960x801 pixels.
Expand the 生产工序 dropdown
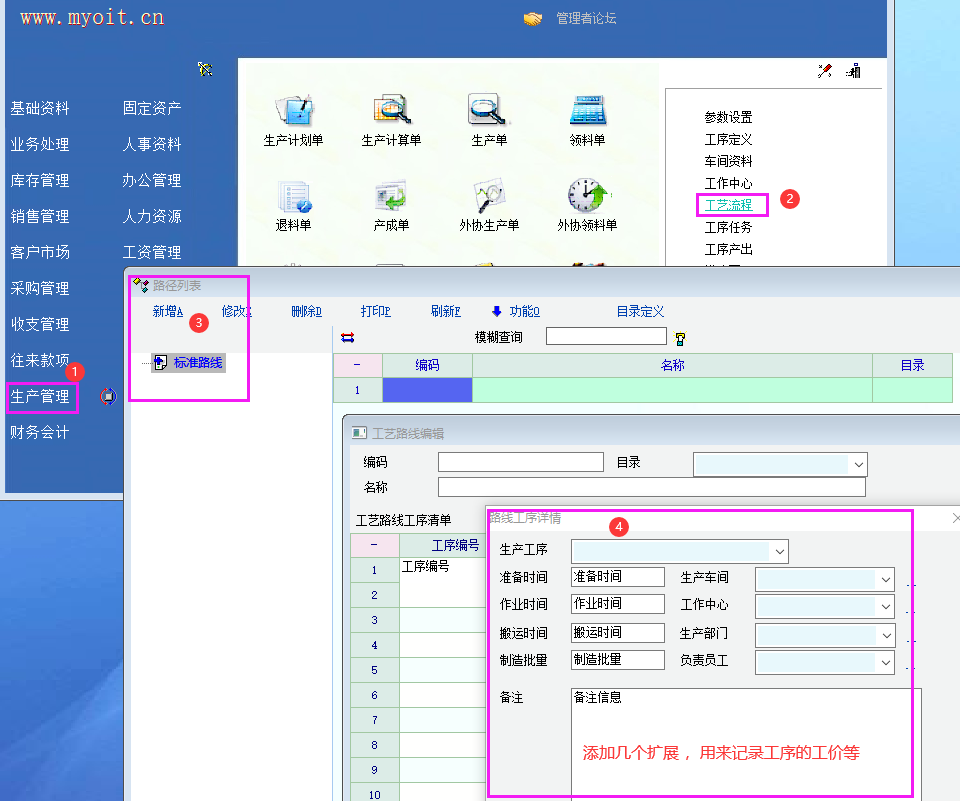coord(779,551)
